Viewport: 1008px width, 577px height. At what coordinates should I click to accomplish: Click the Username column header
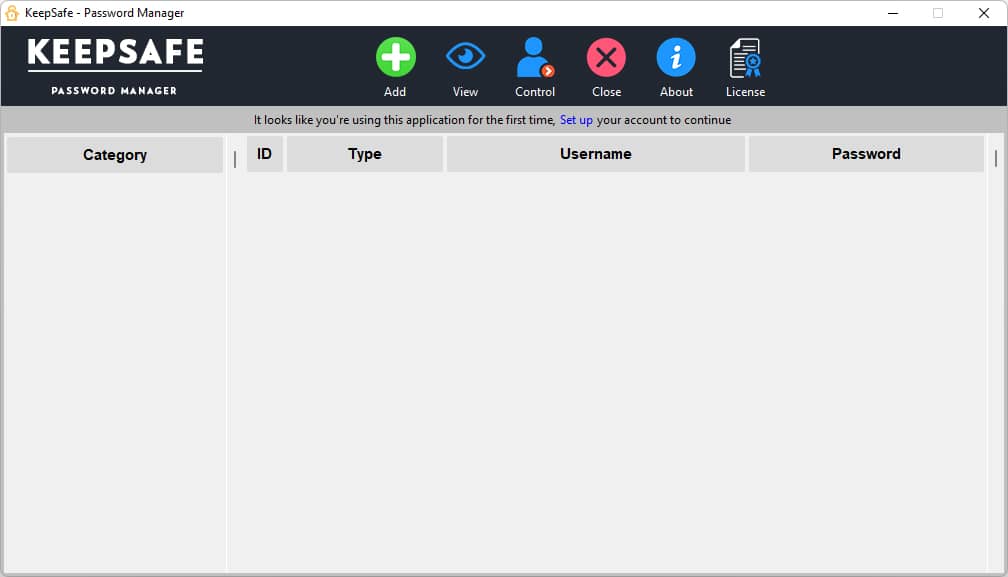(x=595, y=154)
